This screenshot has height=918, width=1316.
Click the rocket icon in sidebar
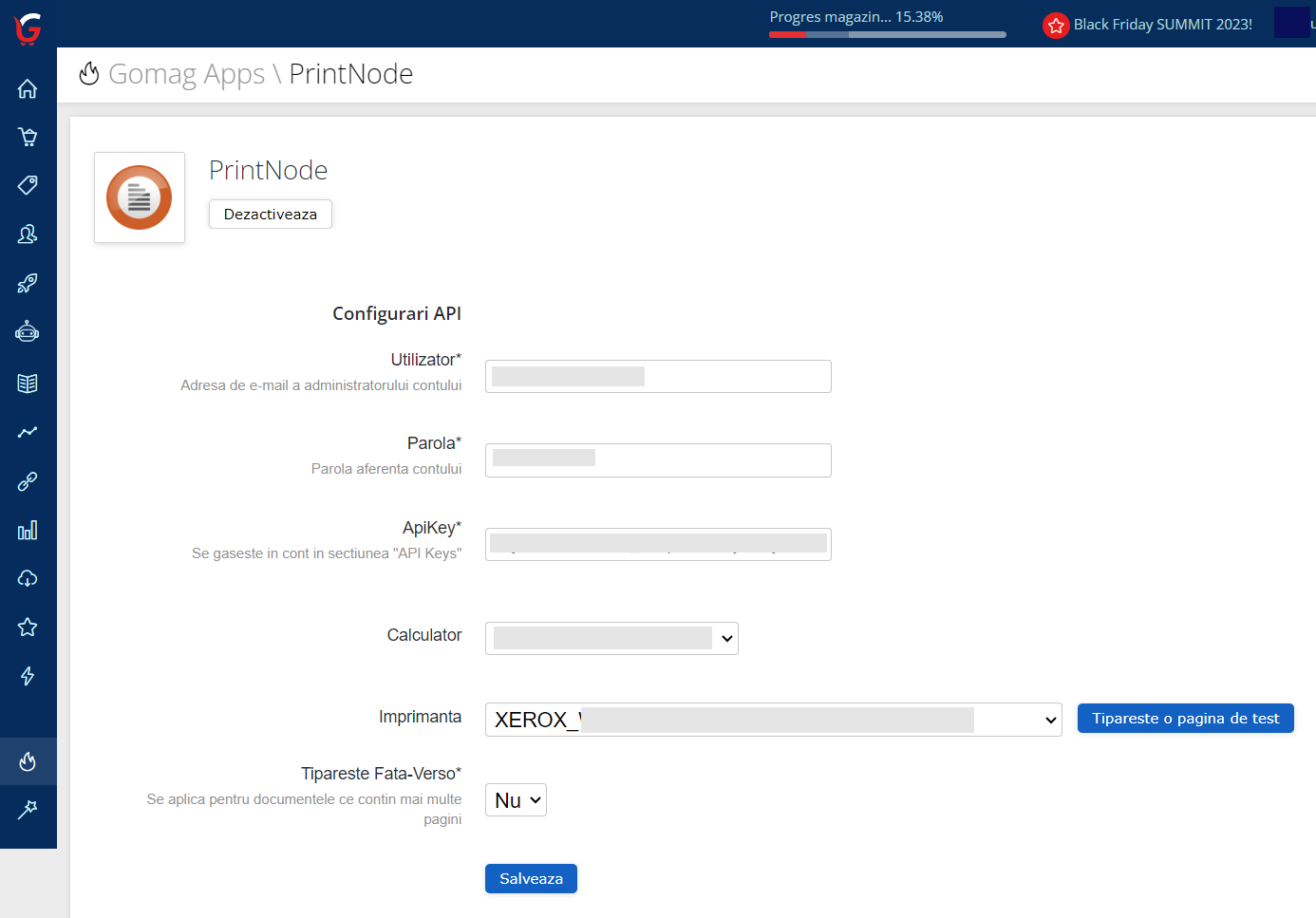click(x=28, y=283)
